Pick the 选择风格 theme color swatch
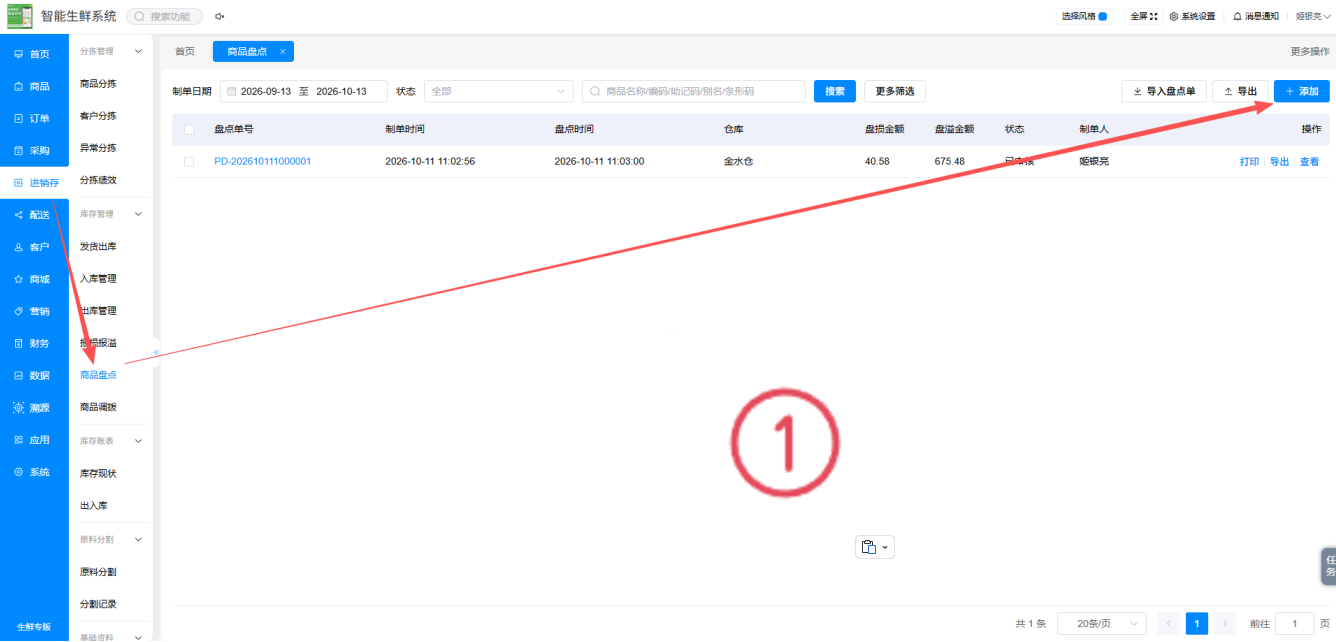Screen dimensions: 1336x642 1102,16
